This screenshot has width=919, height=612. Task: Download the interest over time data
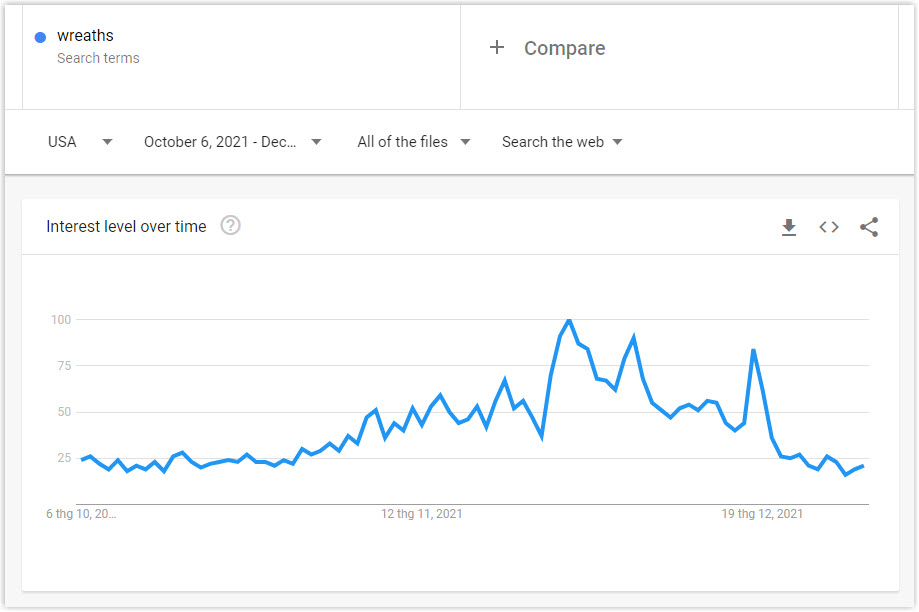789,227
